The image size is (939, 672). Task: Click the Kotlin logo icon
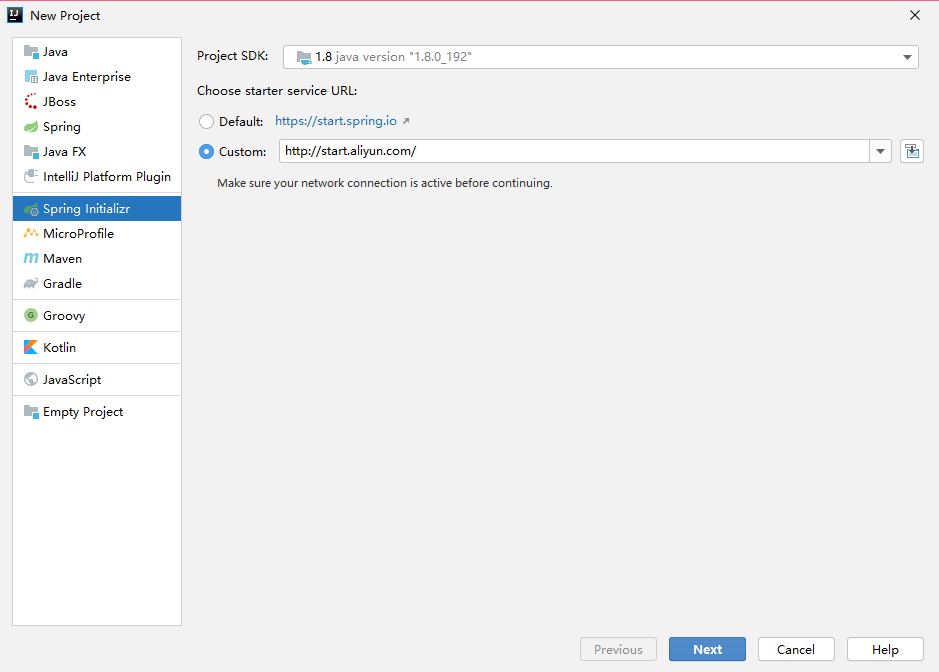[x=31, y=347]
